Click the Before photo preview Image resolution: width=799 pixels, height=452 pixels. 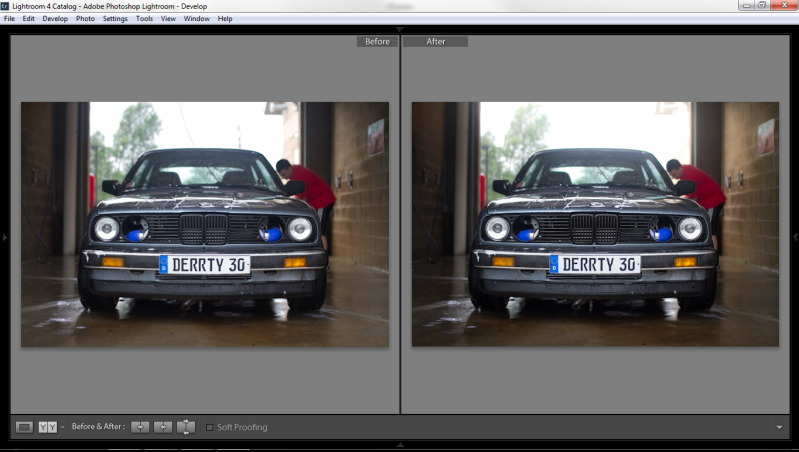(x=205, y=224)
